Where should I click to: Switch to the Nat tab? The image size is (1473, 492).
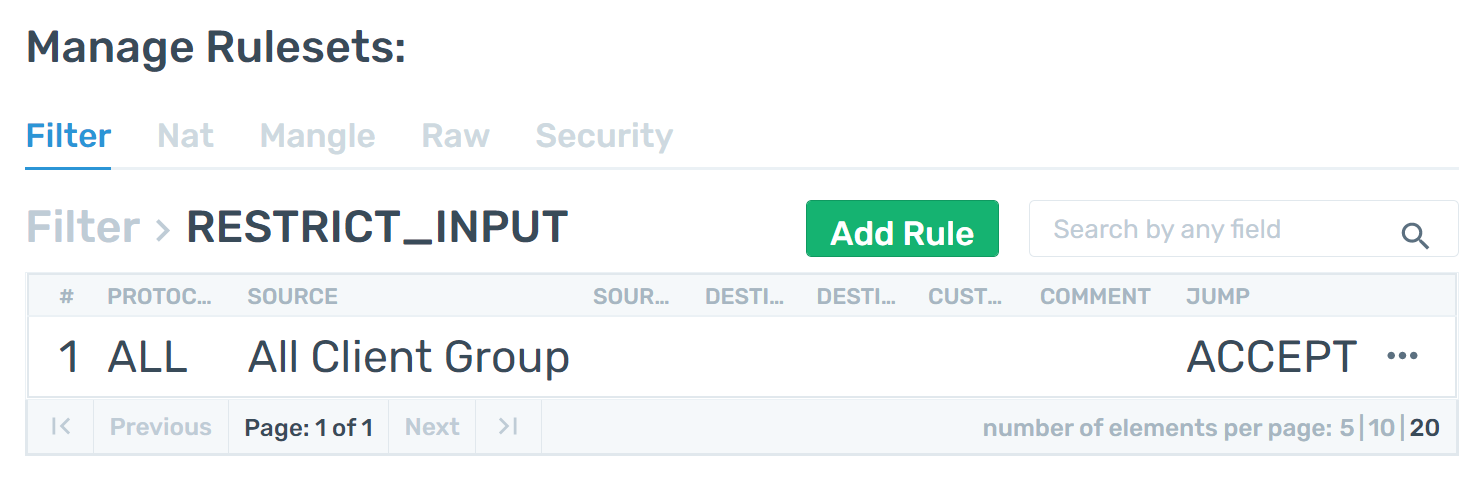pos(185,136)
